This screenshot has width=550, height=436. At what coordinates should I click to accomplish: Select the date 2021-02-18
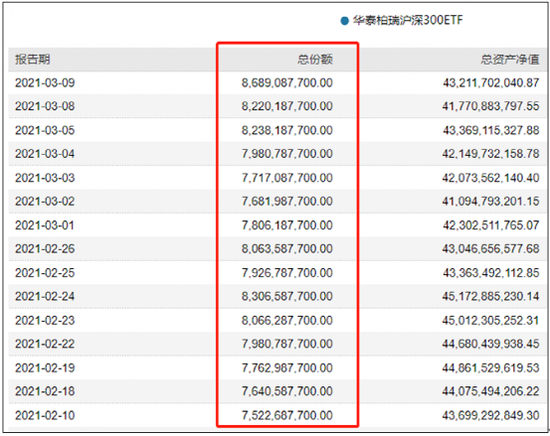45,391
